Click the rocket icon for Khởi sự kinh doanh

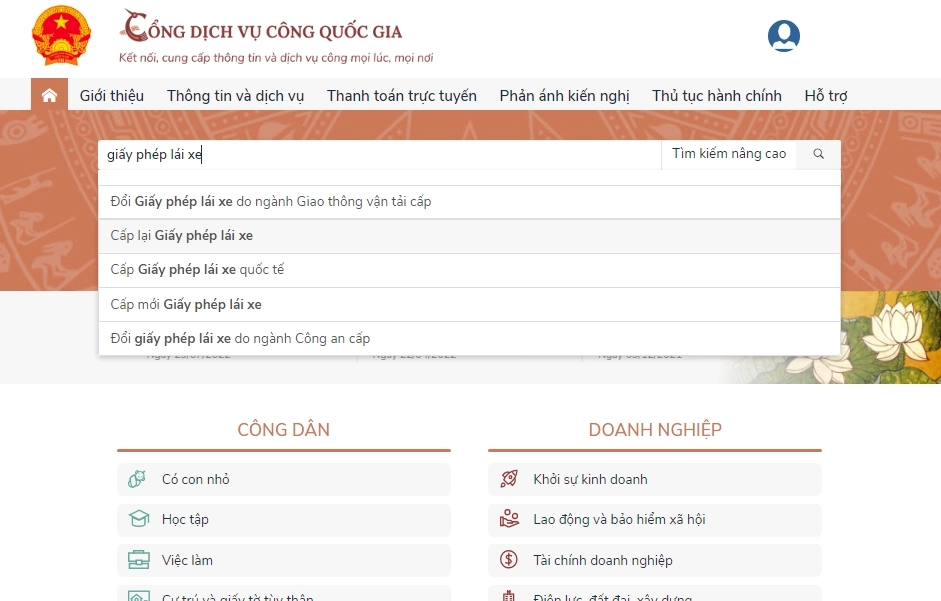pos(509,479)
